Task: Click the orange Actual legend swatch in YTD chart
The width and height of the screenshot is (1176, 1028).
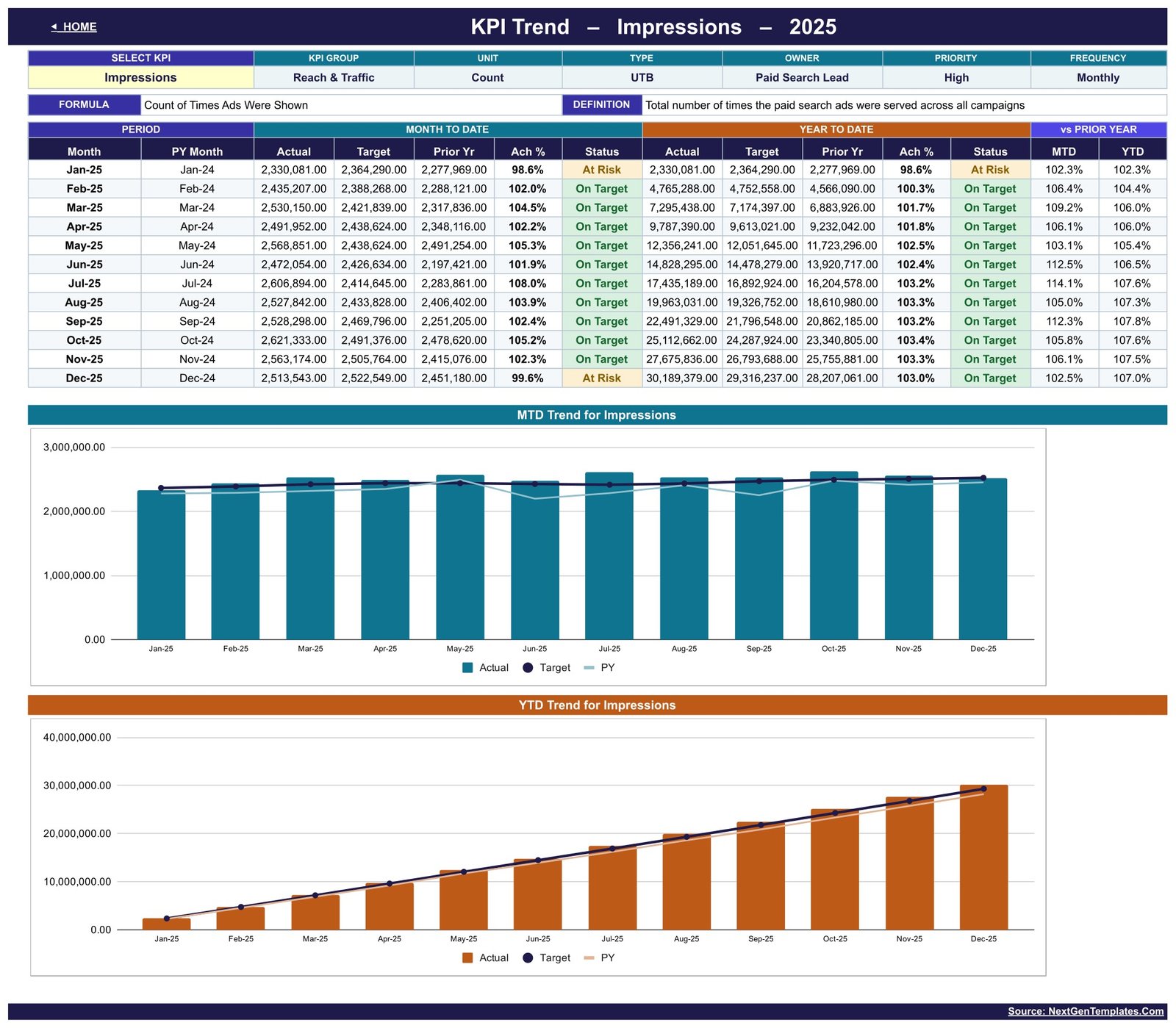Action: [x=467, y=958]
